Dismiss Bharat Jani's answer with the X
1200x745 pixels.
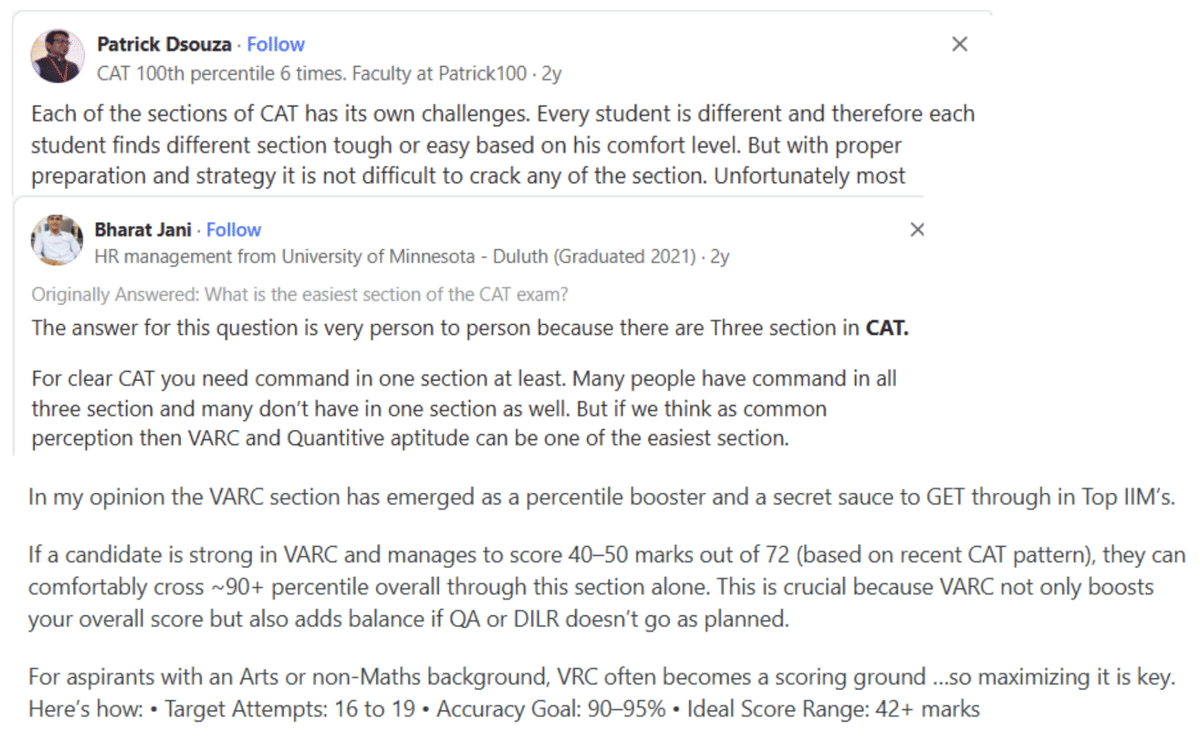tap(917, 230)
